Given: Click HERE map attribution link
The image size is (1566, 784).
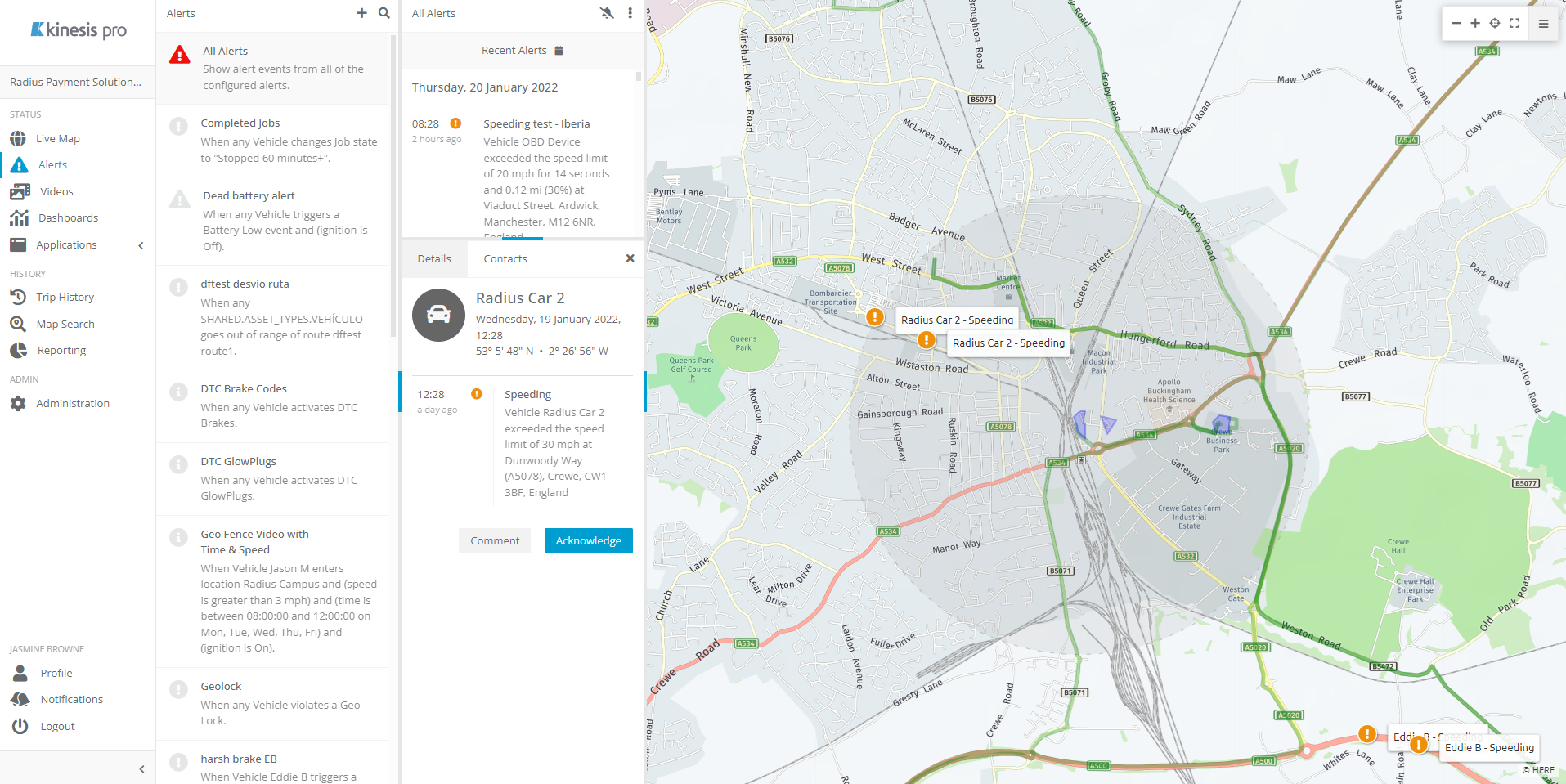Looking at the screenshot, I should [x=1538, y=770].
